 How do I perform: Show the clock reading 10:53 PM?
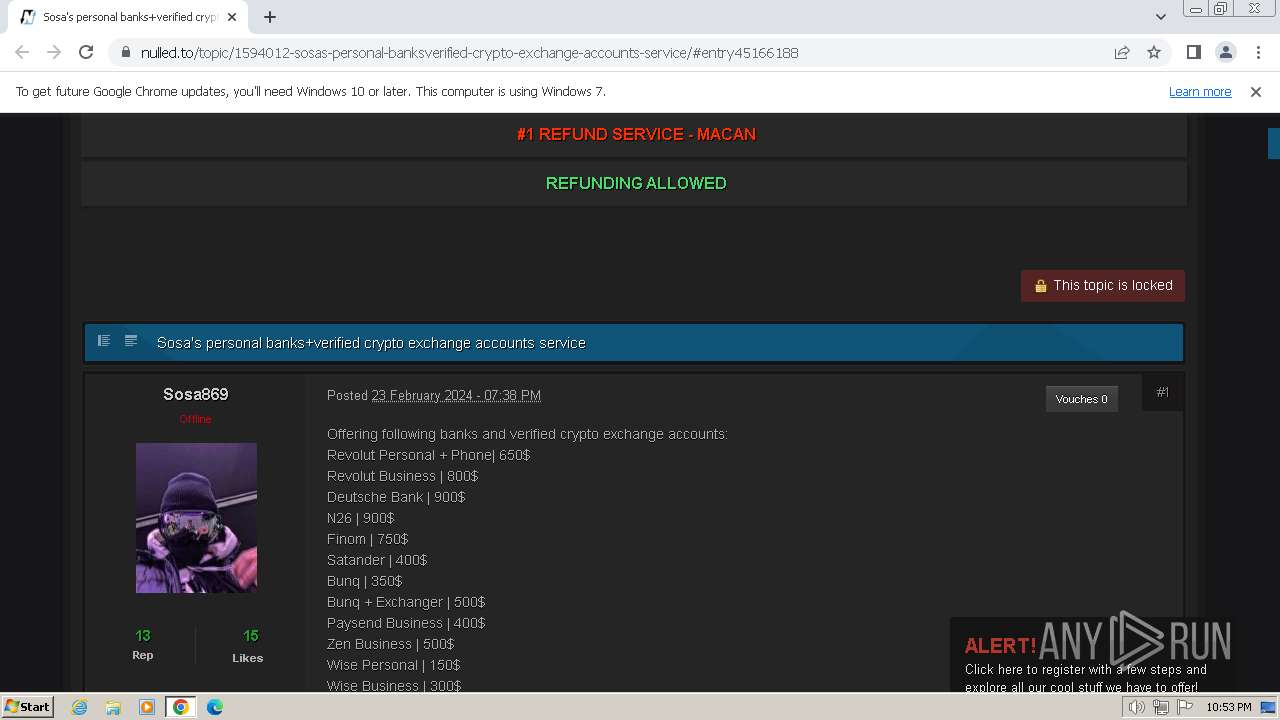point(1229,707)
